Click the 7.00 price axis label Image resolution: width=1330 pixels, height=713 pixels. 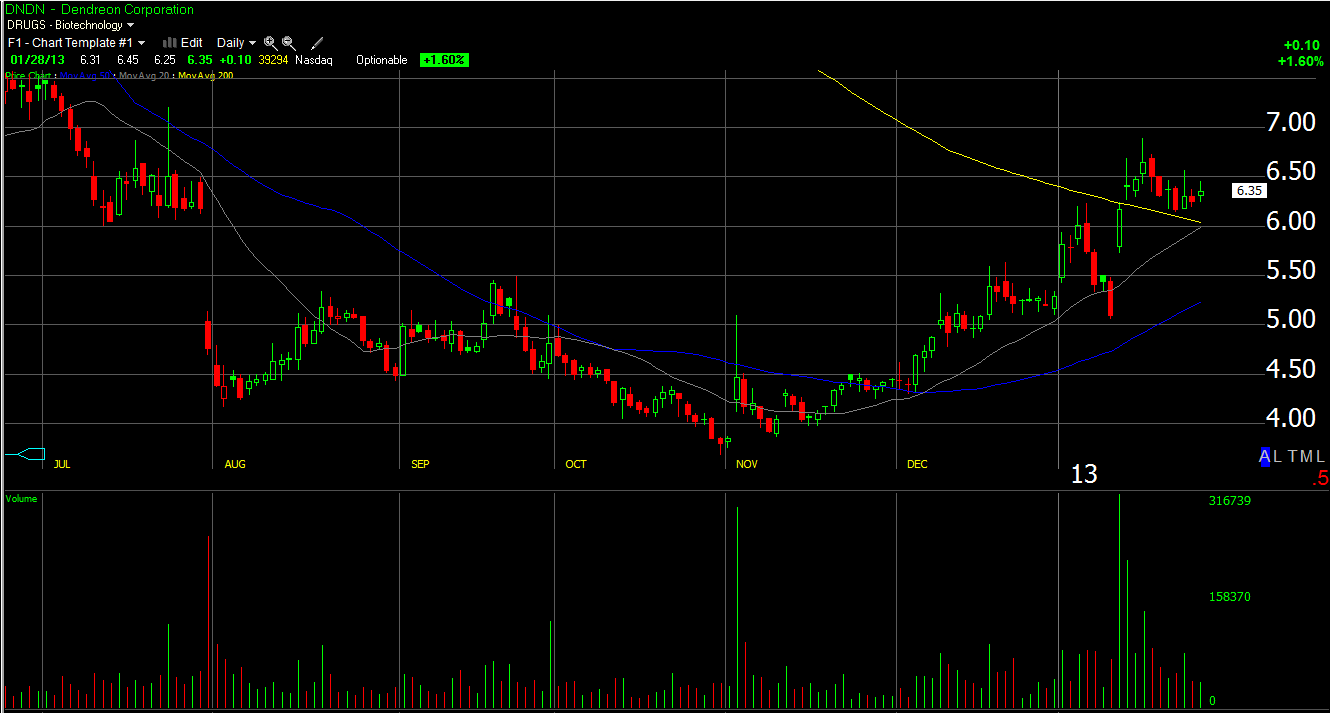(1289, 123)
